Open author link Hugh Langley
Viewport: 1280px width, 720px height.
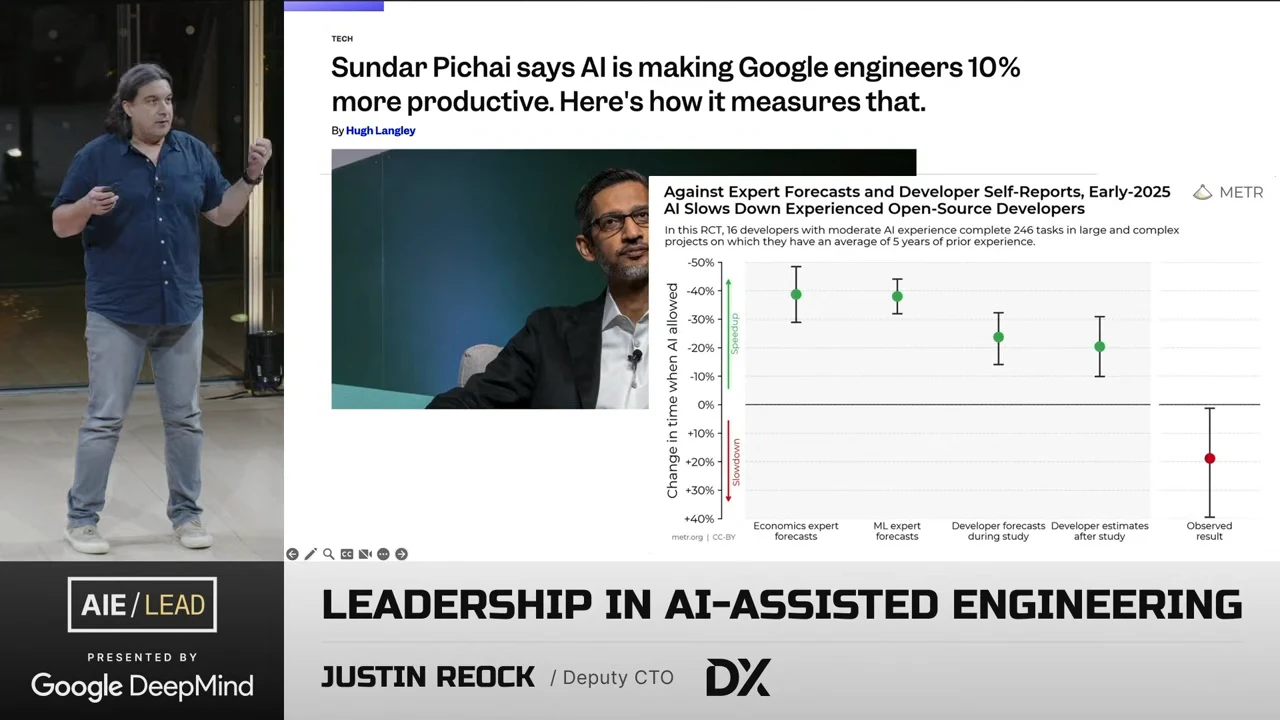381,131
